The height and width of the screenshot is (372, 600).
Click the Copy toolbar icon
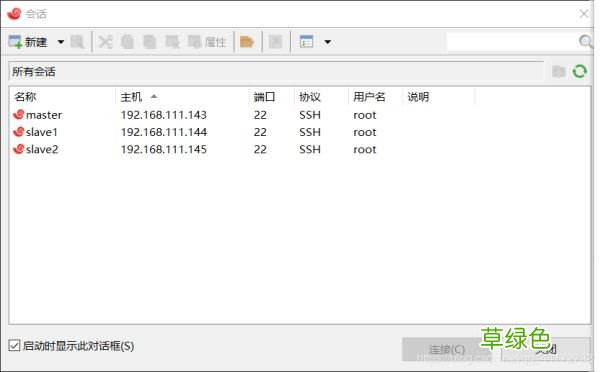[x=127, y=42]
